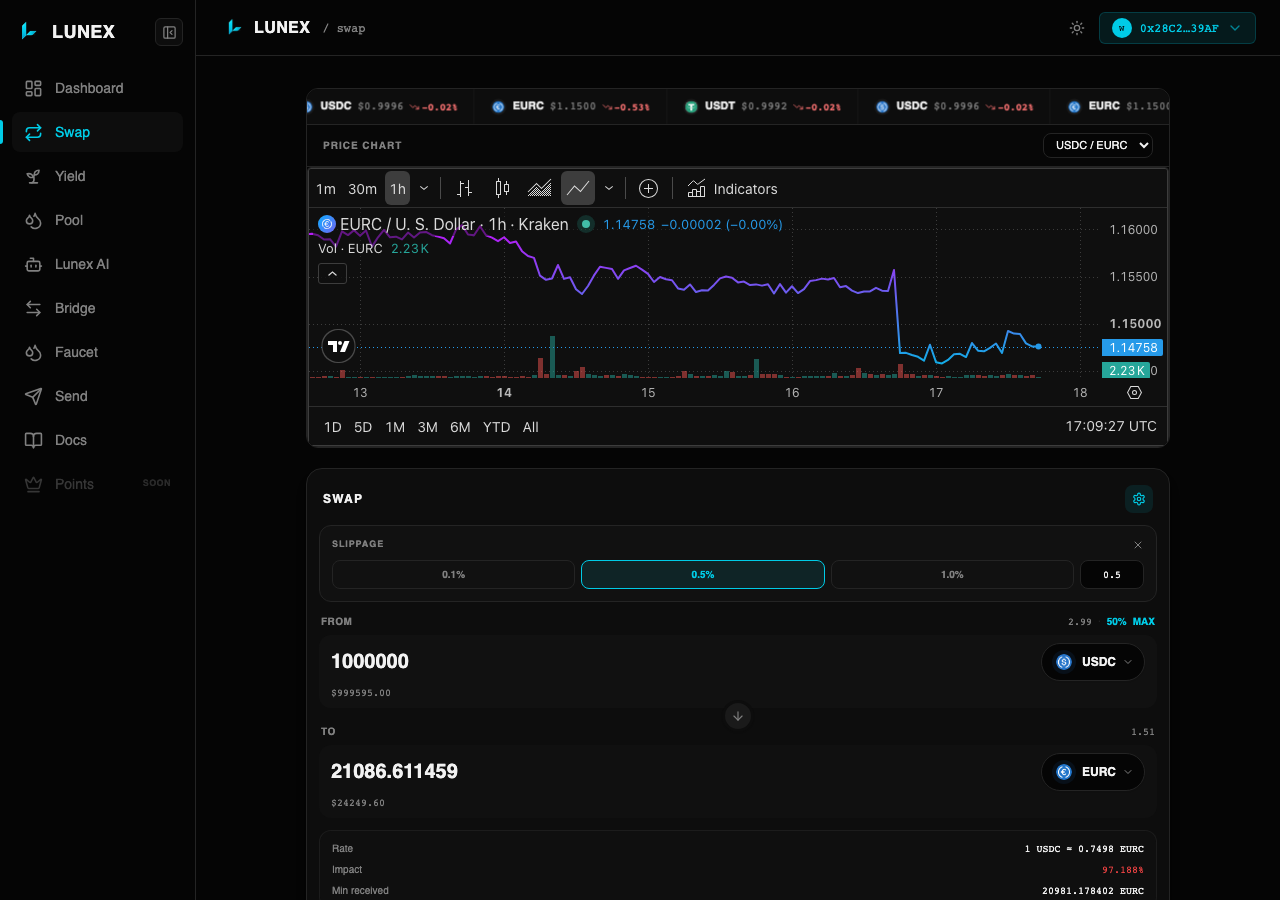Open the USDC token selector

point(1093,662)
